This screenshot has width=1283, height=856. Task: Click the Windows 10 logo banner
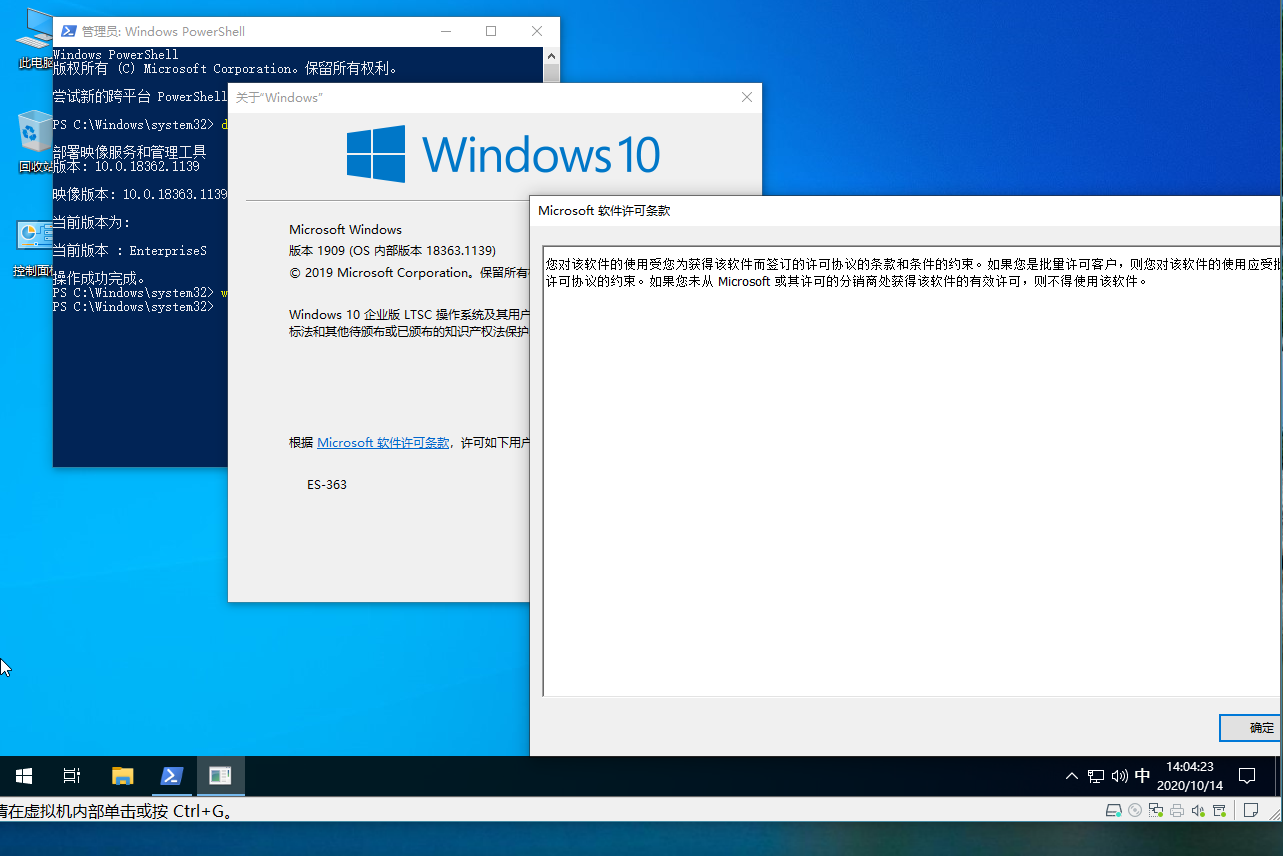(x=503, y=154)
